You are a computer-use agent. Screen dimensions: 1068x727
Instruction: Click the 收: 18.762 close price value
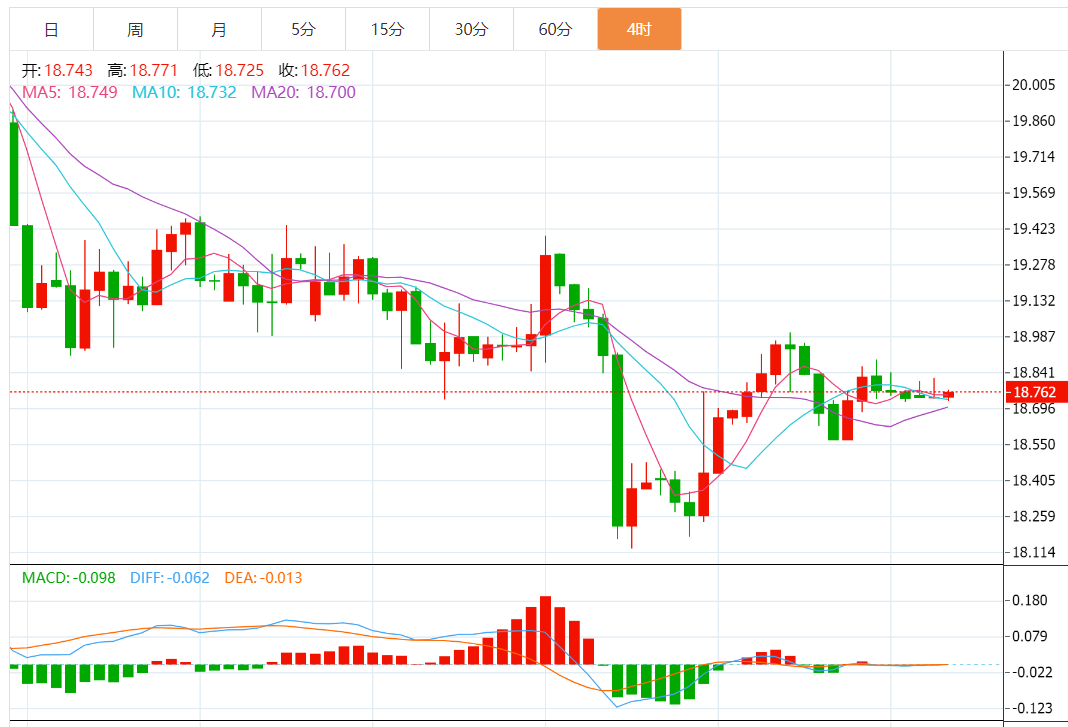click(314, 70)
